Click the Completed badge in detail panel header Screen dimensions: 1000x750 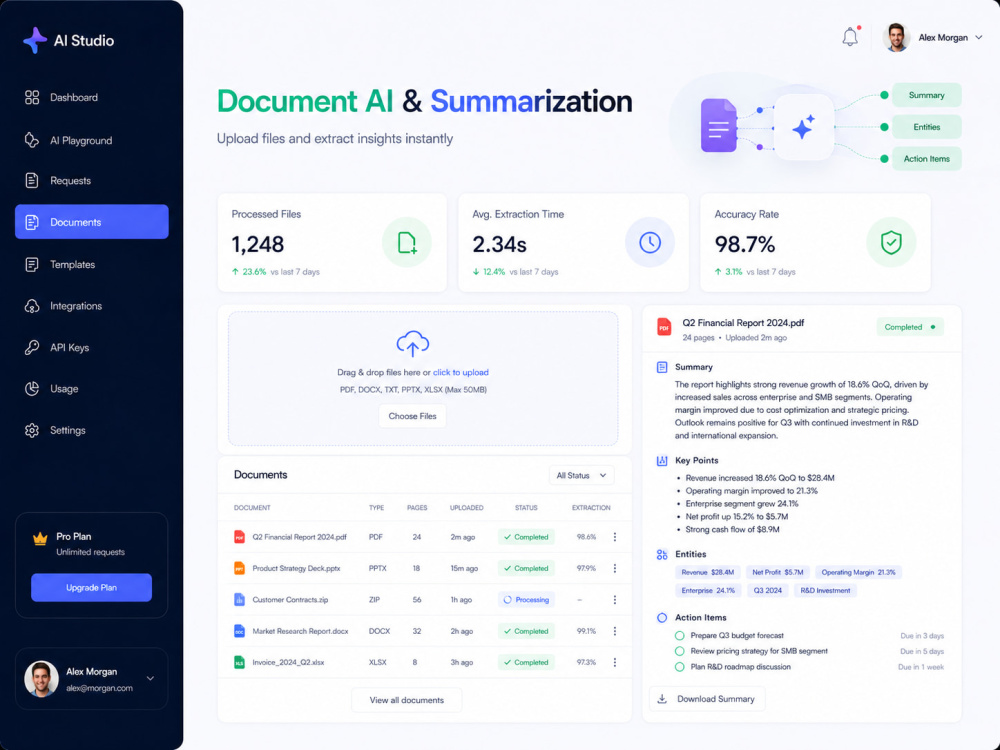tap(910, 327)
